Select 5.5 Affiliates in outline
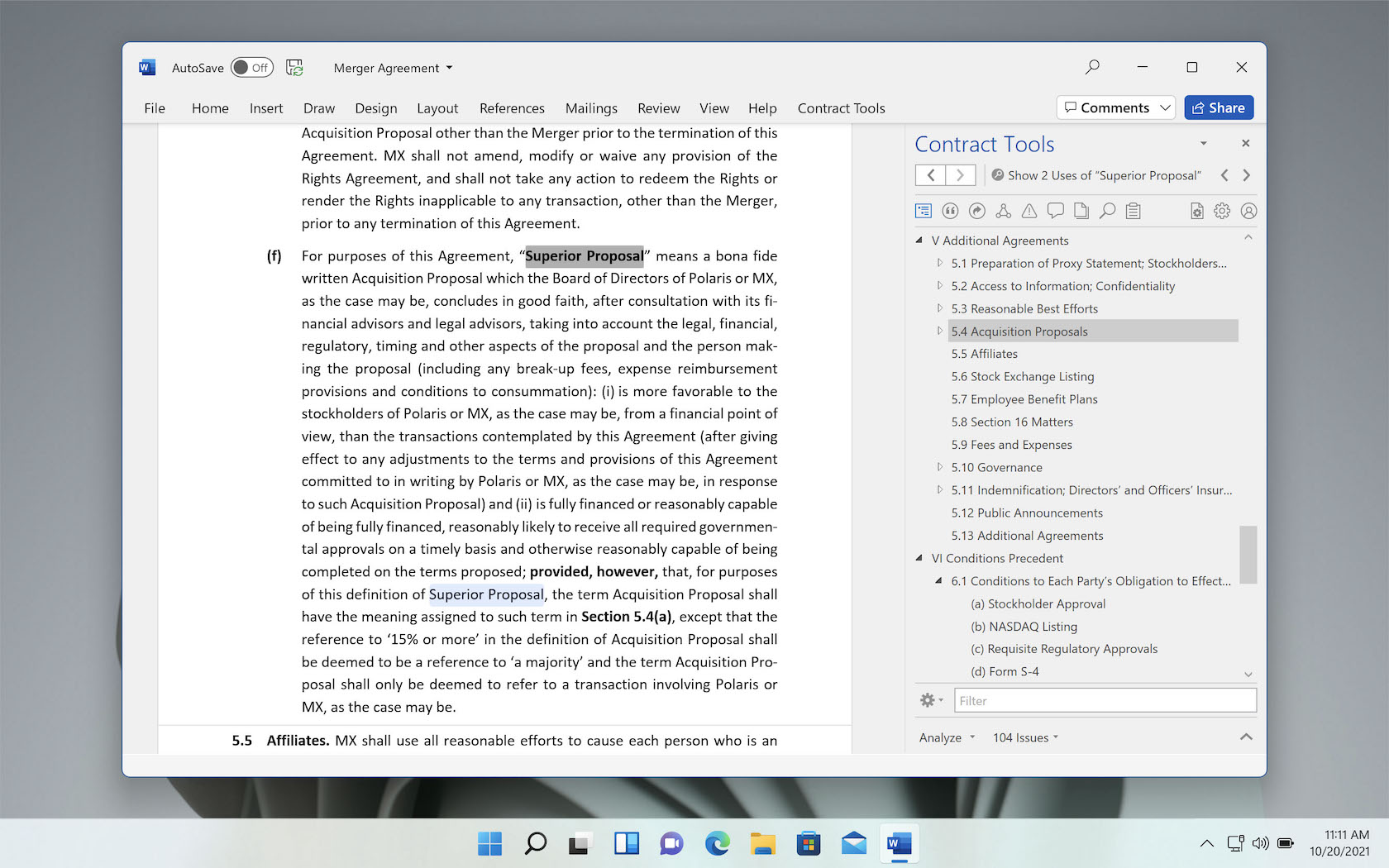The height and width of the screenshot is (868, 1389). tap(984, 354)
